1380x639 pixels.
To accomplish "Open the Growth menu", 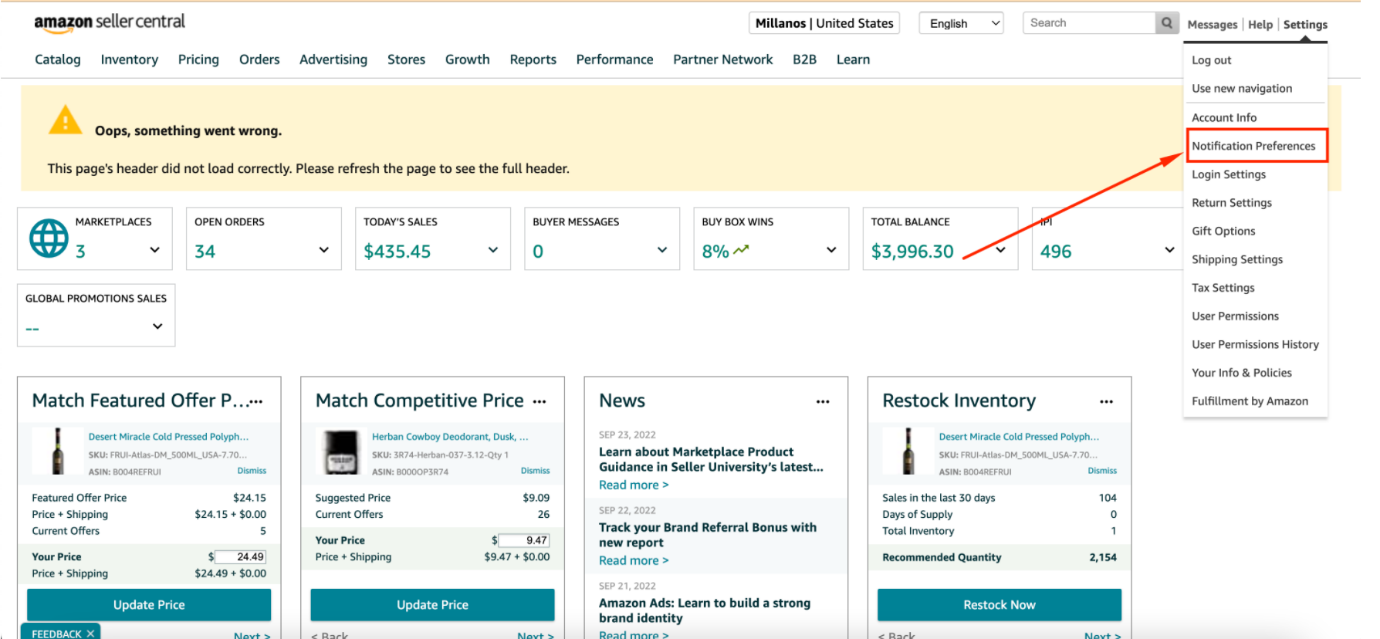I will [x=467, y=59].
